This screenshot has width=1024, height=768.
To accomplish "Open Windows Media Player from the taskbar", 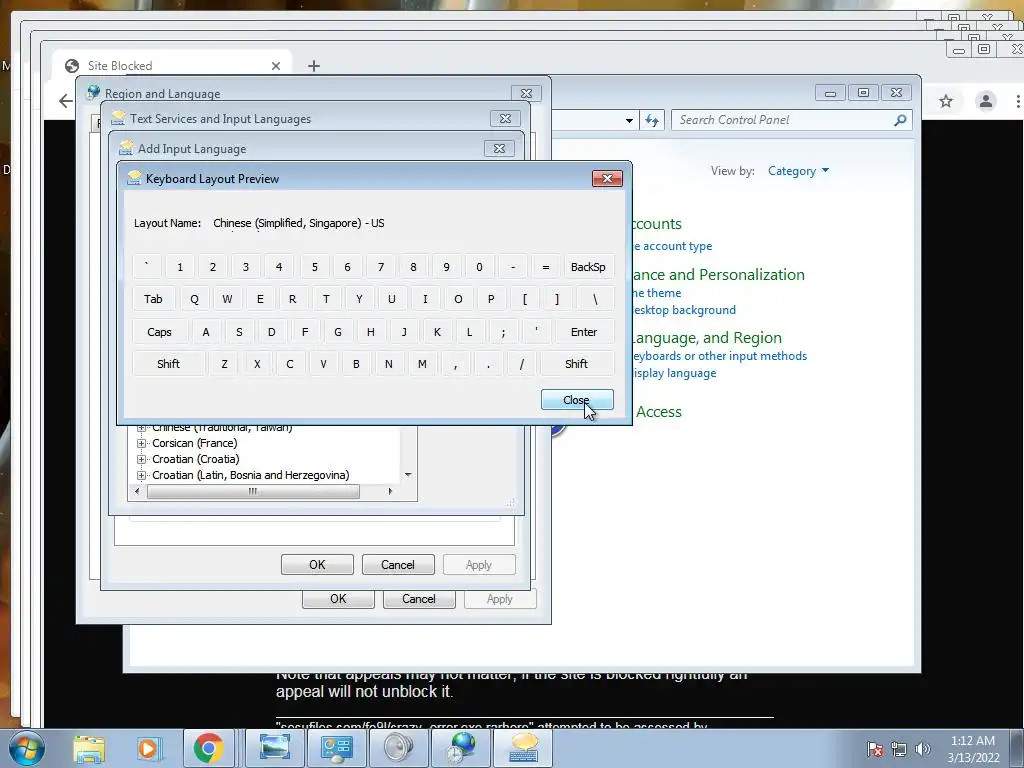I will (x=148, y=748).
